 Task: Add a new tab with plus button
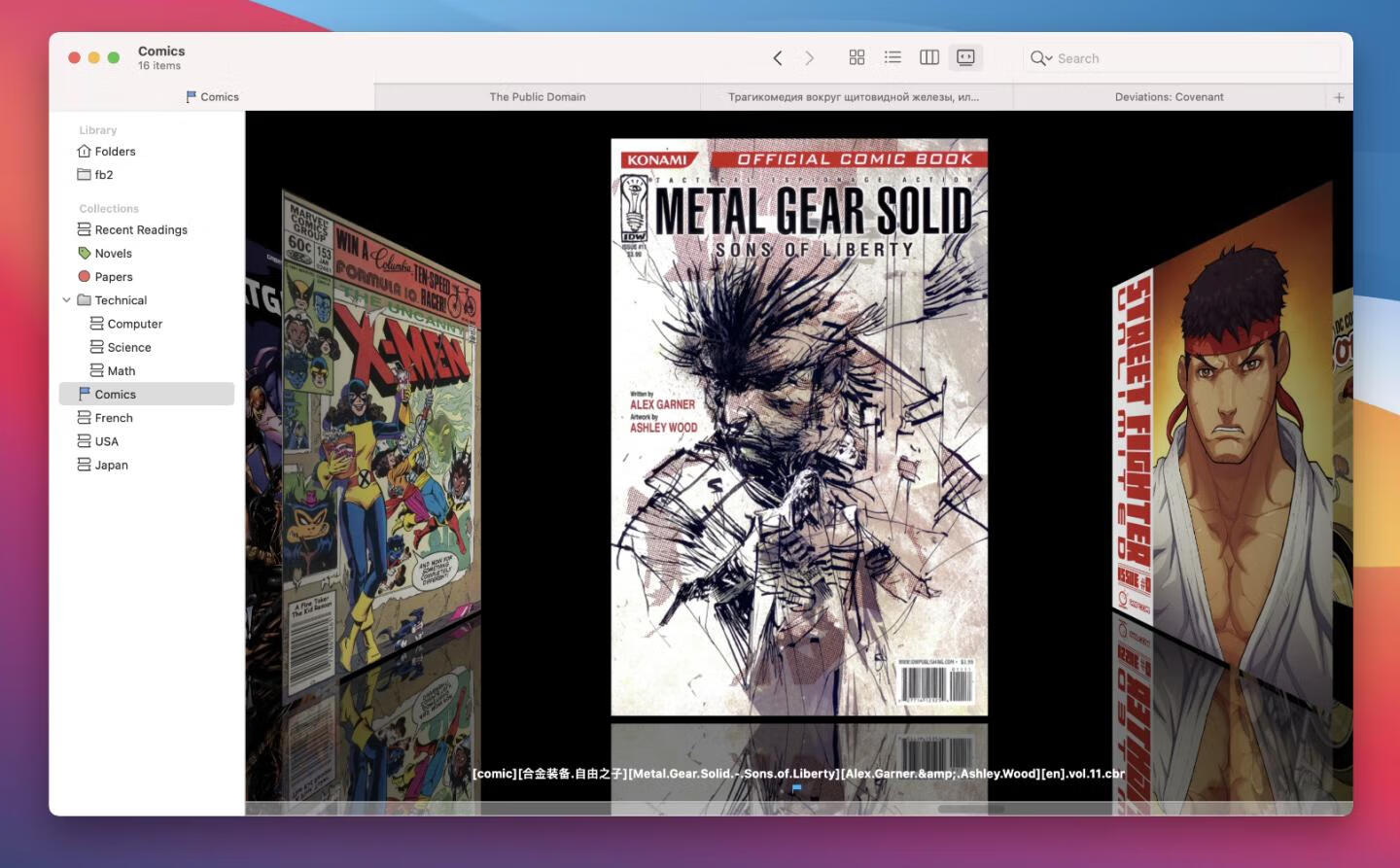(1339, 97)
